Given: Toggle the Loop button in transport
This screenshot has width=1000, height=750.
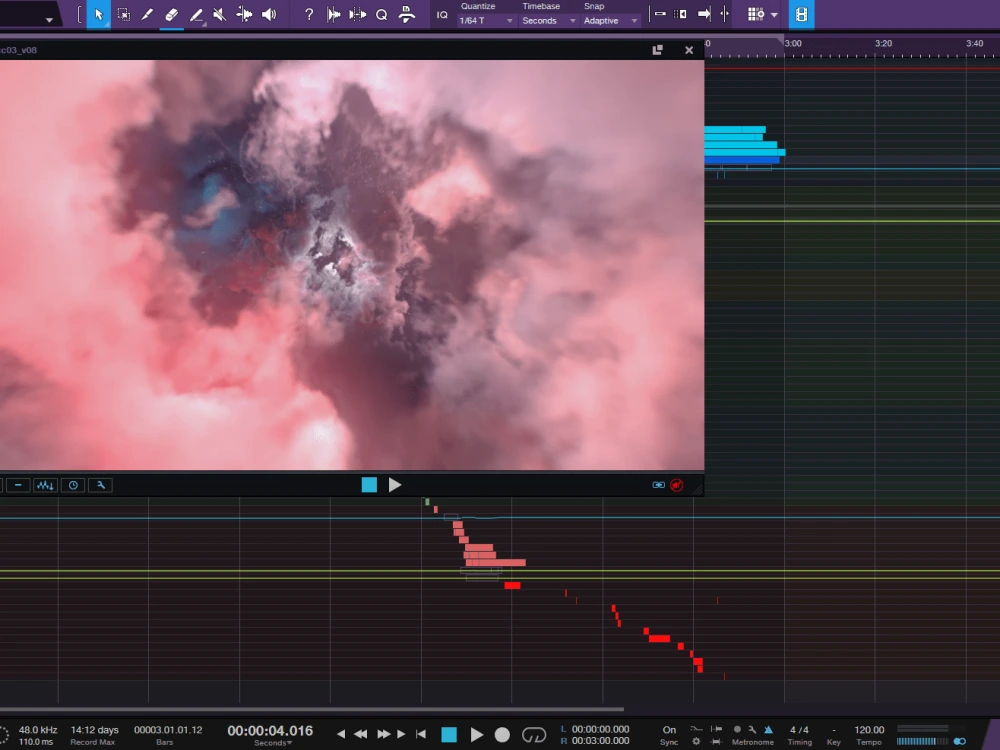Looking at the screenshot, I should pyautogui.click(x=534, y=735).
